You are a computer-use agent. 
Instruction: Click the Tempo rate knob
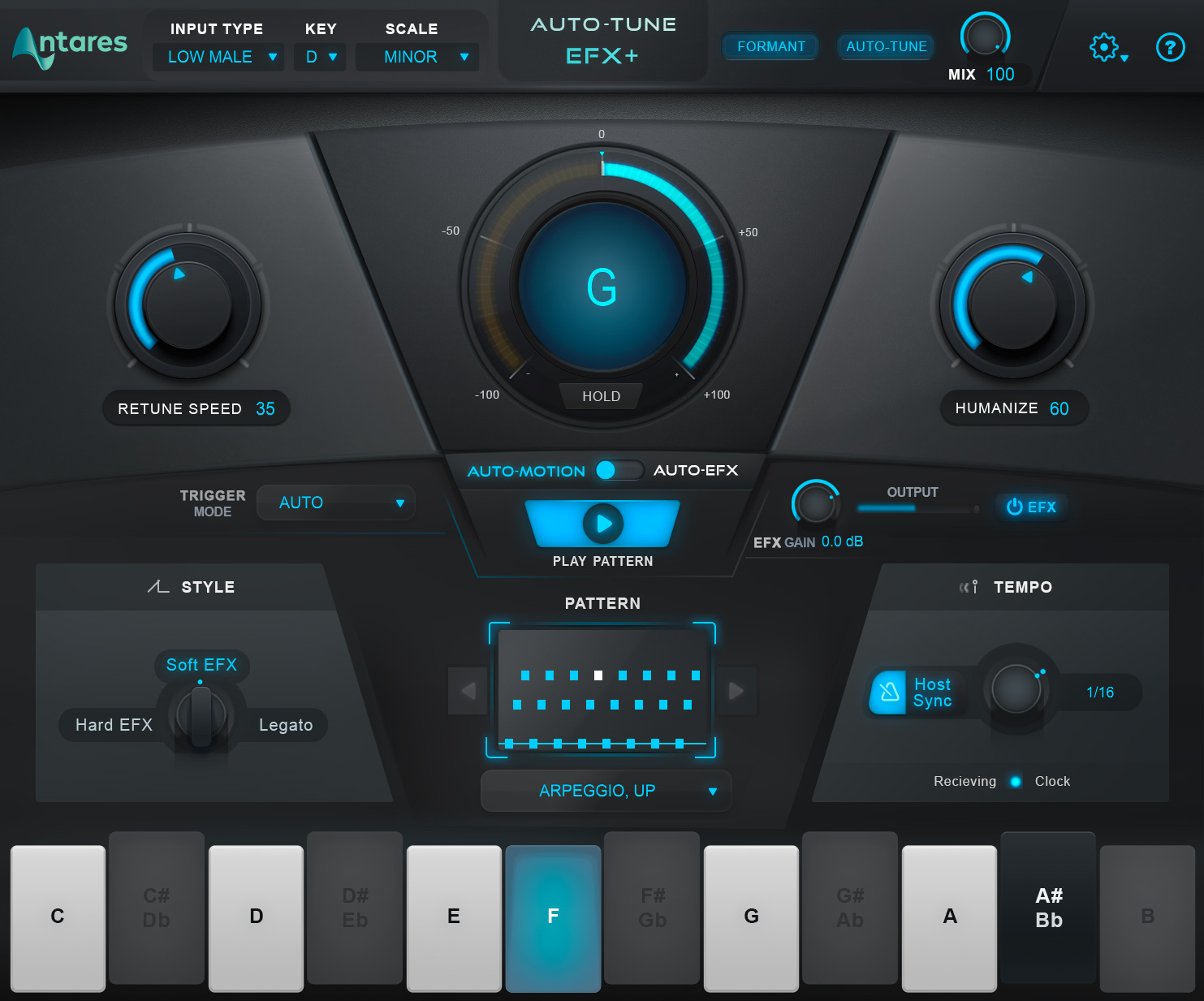tap(1016, 690)
